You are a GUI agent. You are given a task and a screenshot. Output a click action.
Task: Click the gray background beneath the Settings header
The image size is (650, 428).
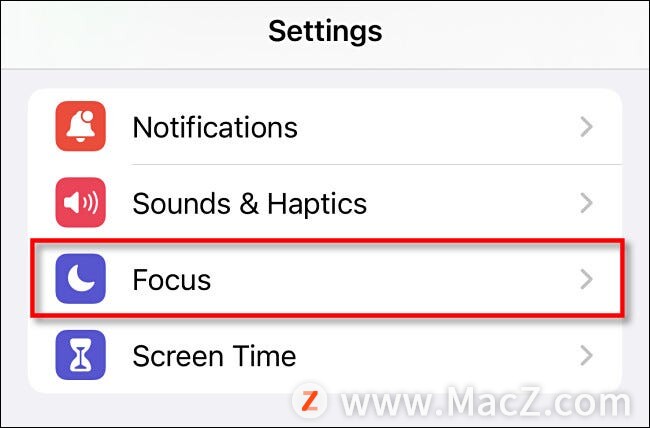325,79
